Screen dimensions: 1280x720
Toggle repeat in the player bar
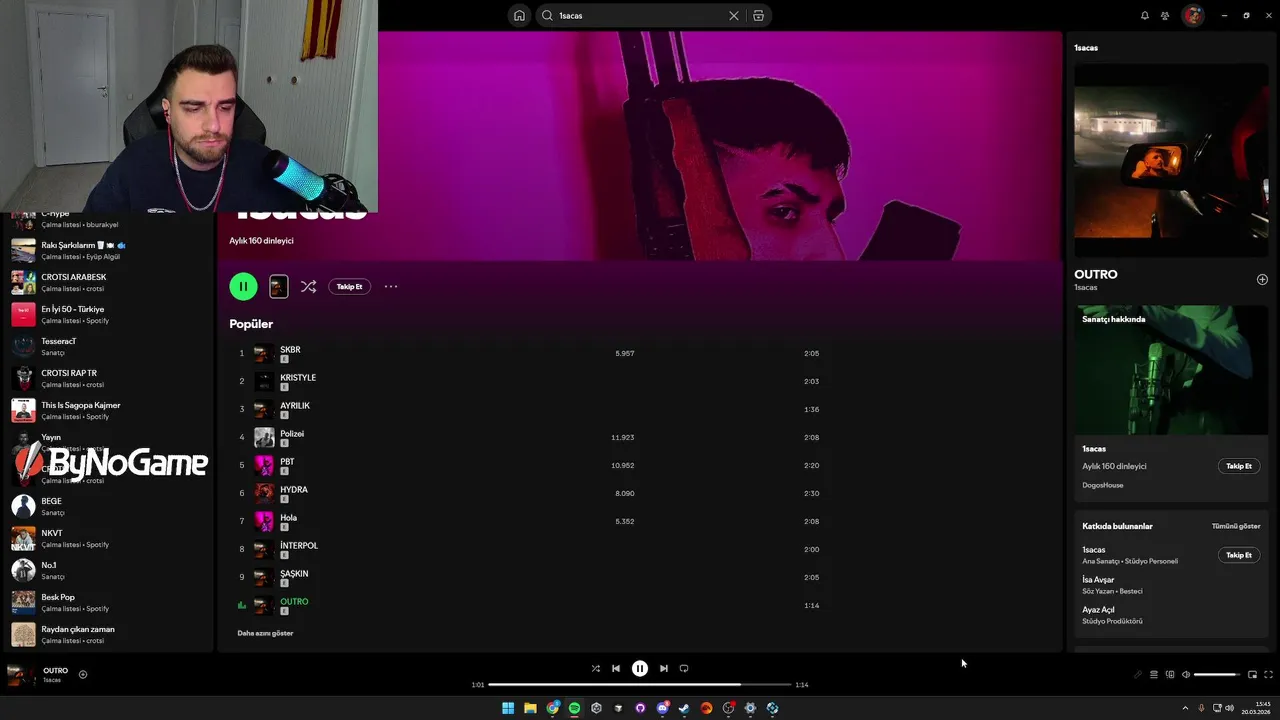(x=684, y=668)
